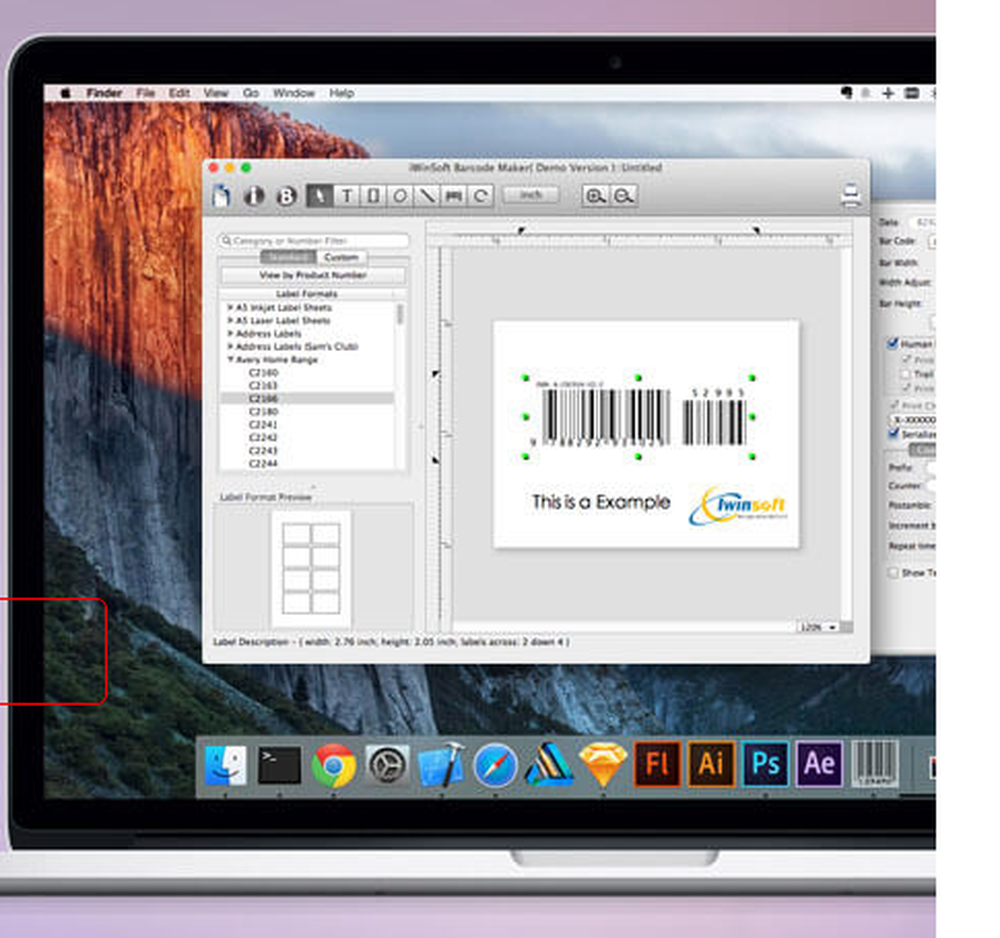This screenshot has width=1000, height=938.
Task: Select the image insert tool
Action: (453, 196)
